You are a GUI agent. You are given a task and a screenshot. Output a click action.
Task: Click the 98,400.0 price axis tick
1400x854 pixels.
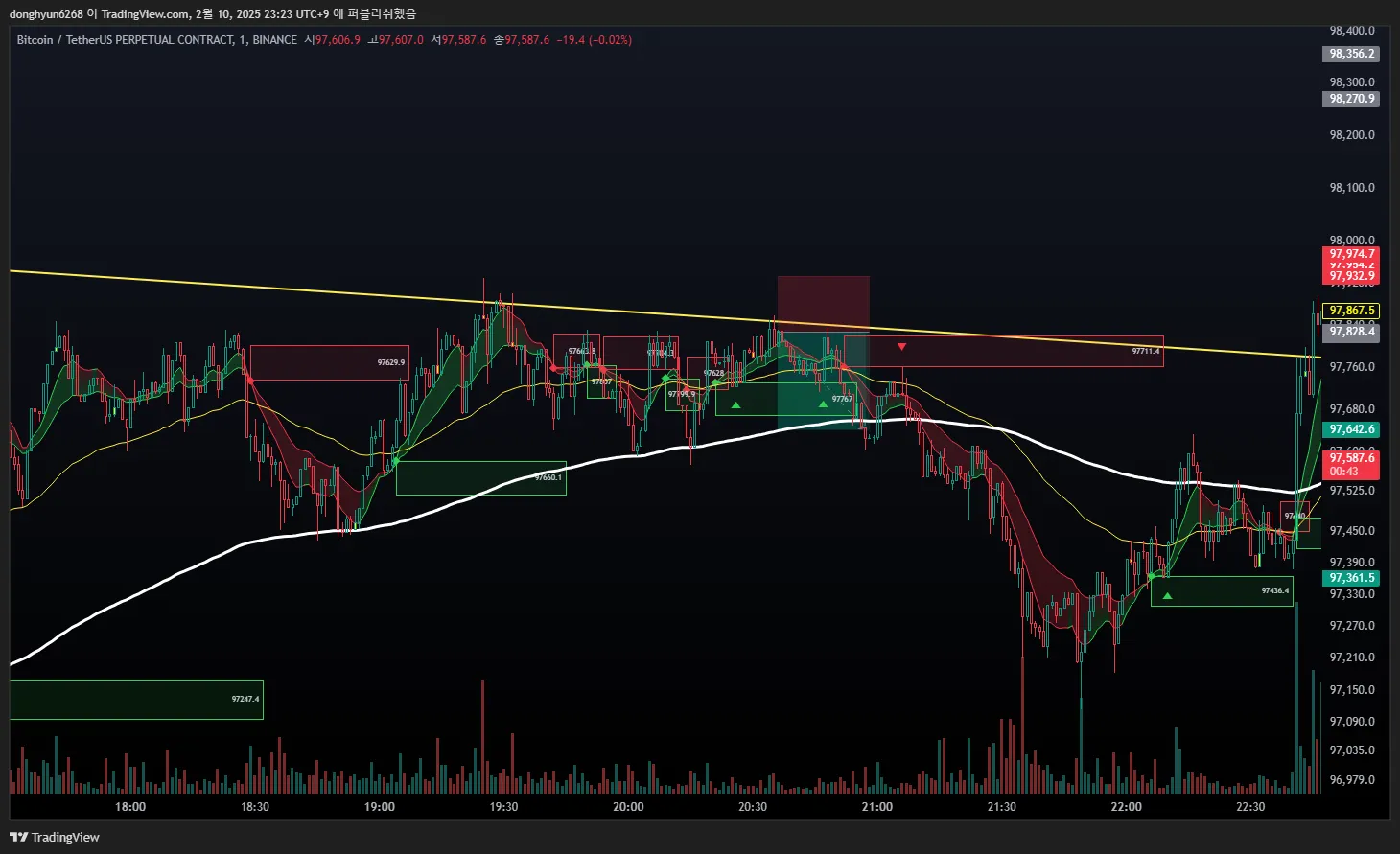click(x=1352, y=31)
